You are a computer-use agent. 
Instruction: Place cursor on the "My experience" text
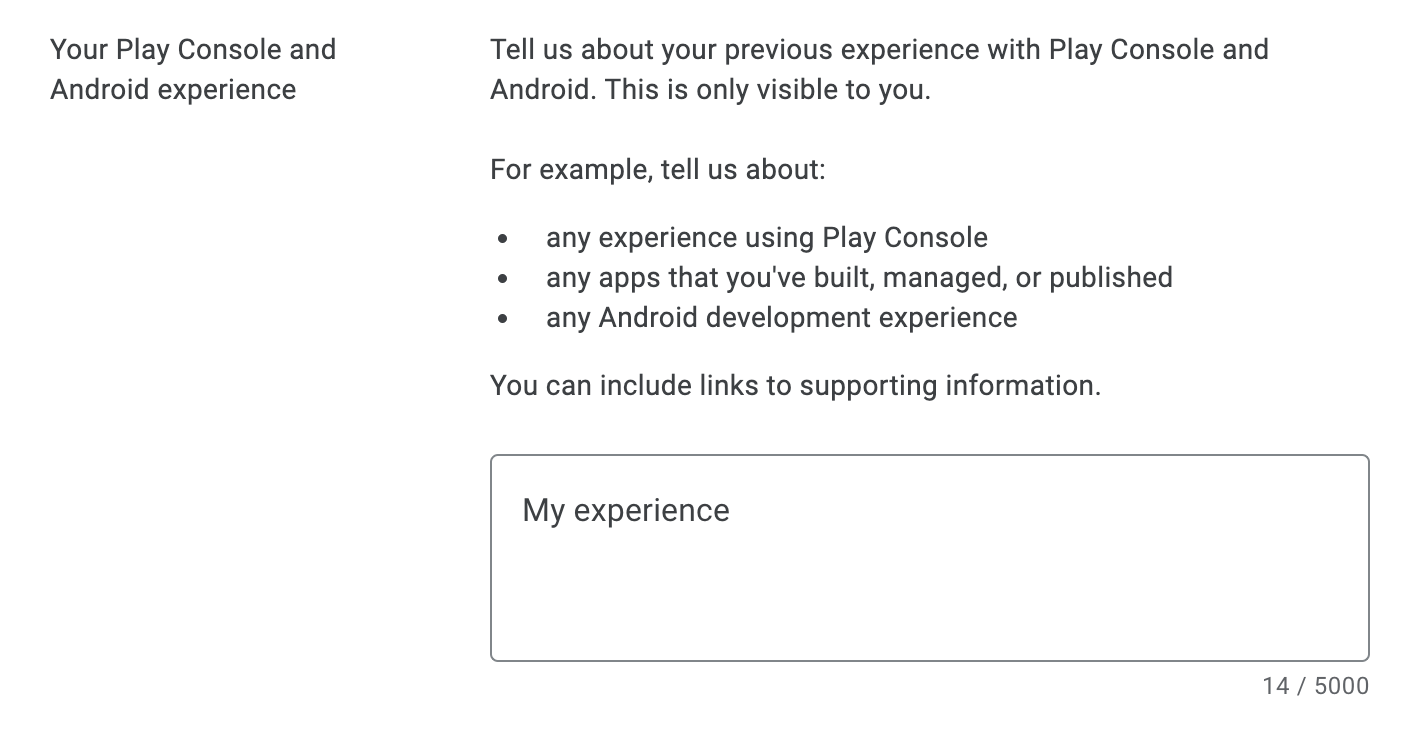click(x=626, y=511)
